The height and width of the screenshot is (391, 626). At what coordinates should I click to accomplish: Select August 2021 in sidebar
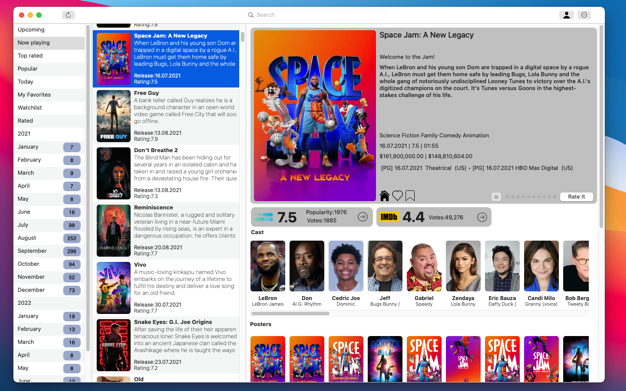49,238
